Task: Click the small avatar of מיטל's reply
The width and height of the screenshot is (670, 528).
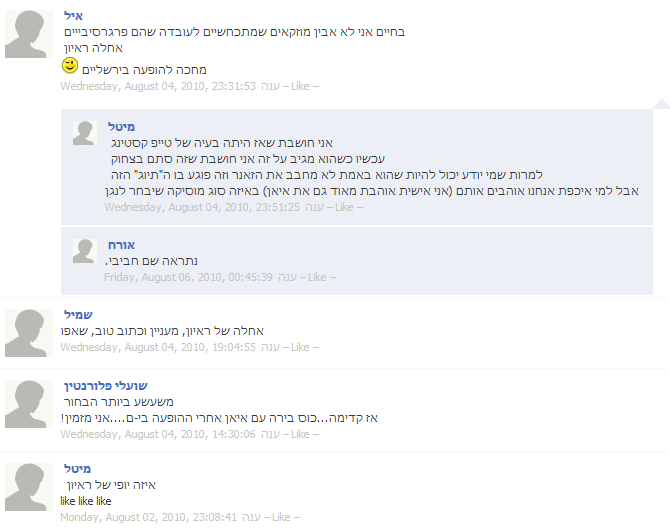Action: click(85, 133)
